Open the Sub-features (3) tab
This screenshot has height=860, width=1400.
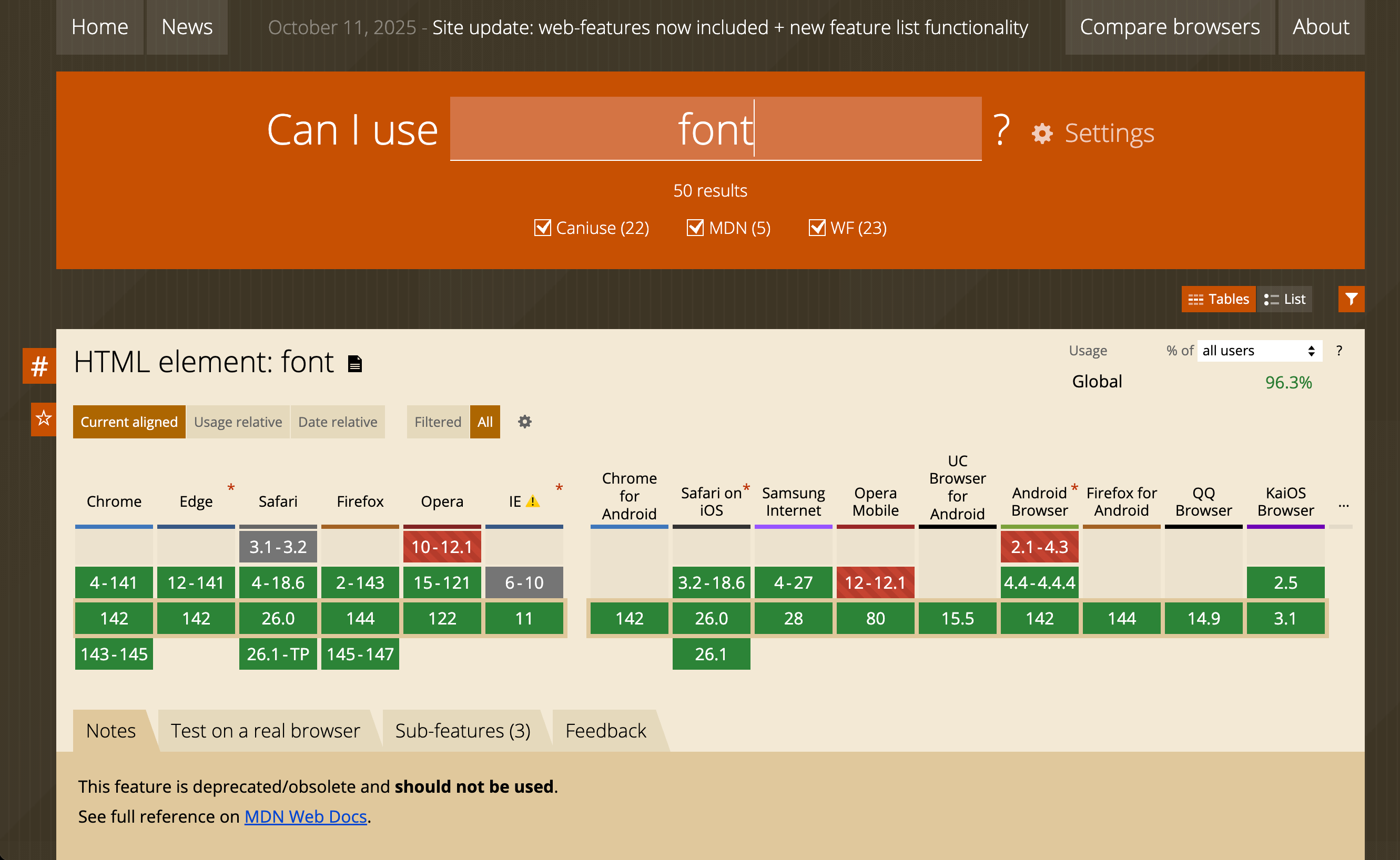pyautogui.click(x=462, y=730)
